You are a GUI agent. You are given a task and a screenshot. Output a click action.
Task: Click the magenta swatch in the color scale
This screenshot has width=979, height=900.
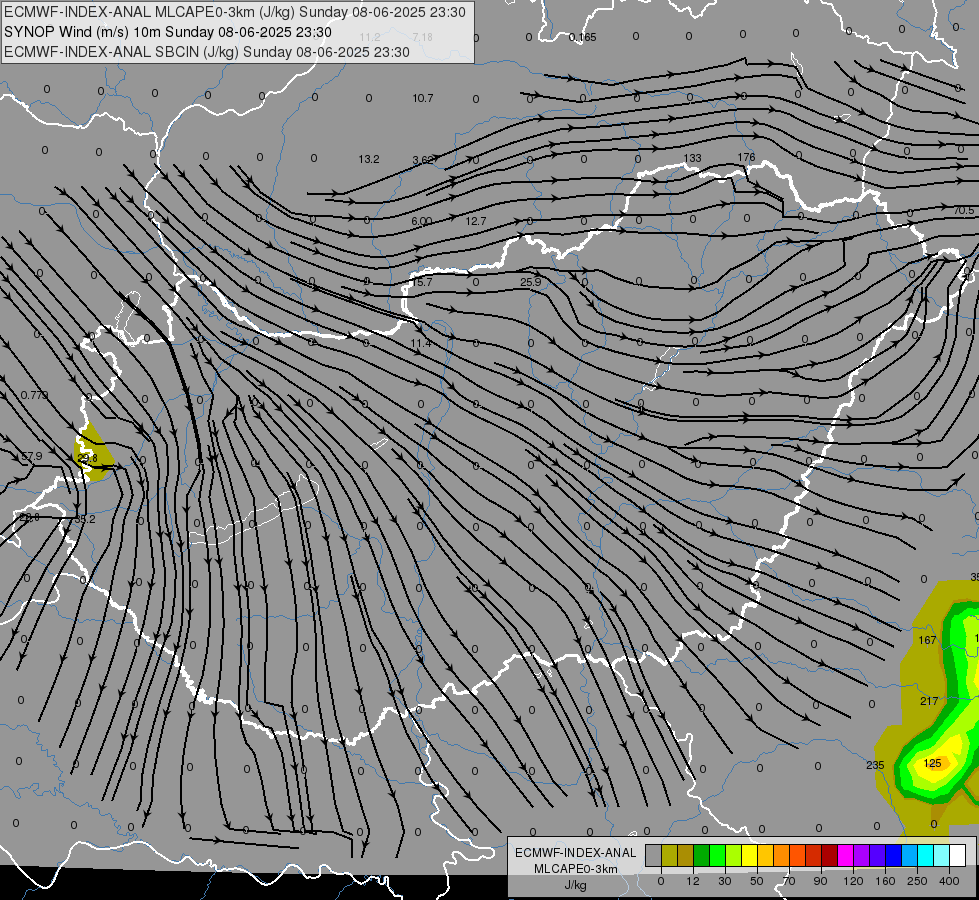click(x=845, y=855)
